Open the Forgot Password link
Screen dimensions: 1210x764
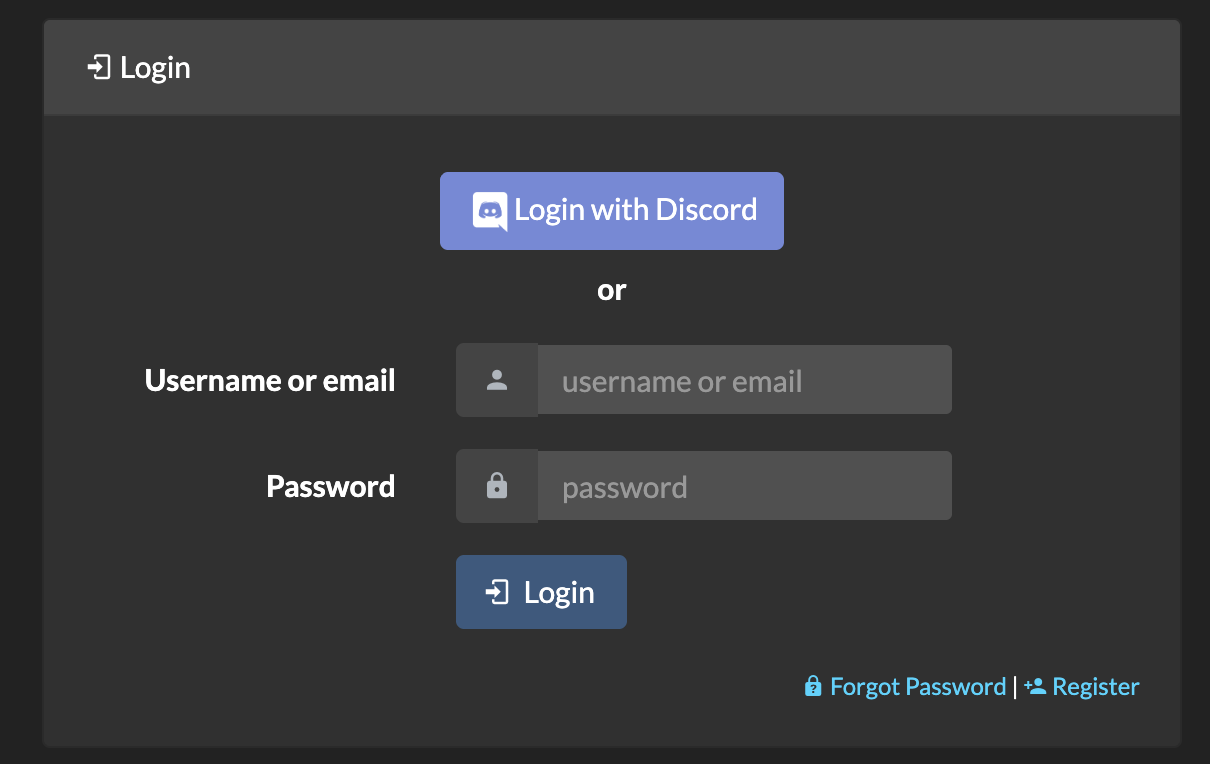(918, 687)
